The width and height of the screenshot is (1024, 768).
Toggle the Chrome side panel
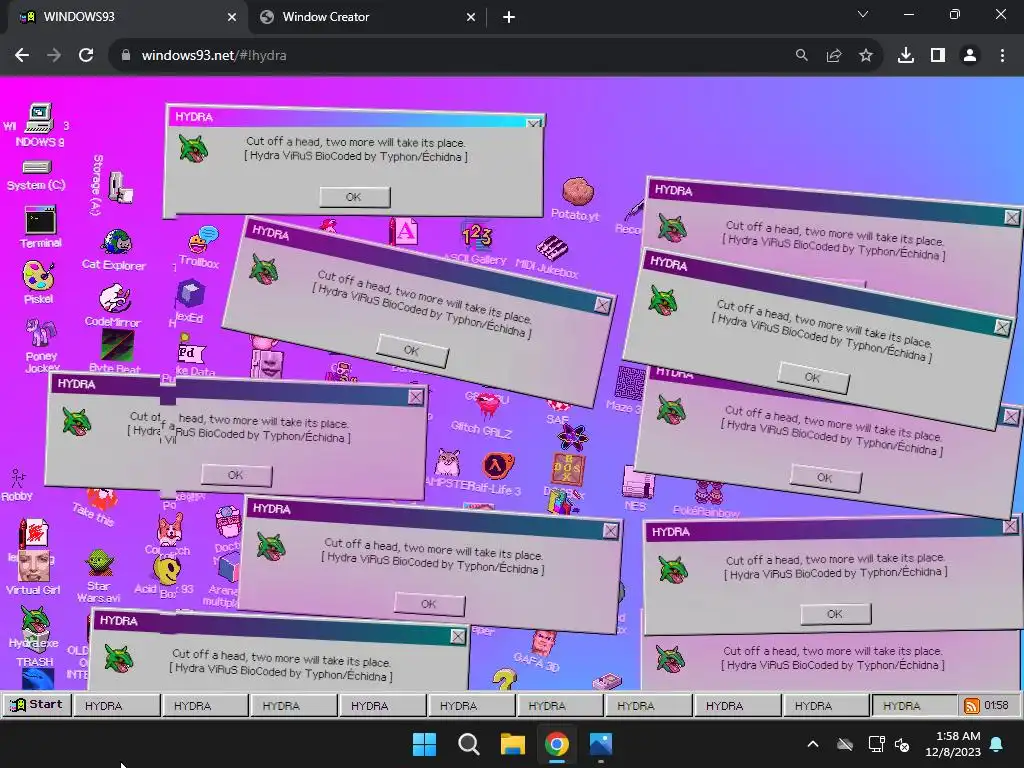pyautogui.click(x=938, y=56)
